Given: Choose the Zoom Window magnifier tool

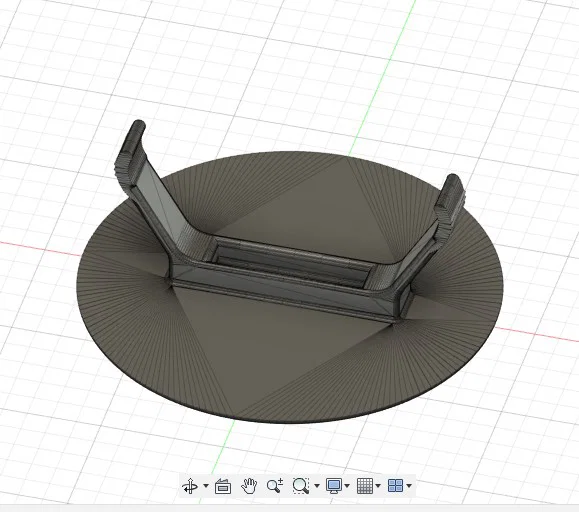Looking at the screenshot, I should point(301,486).
